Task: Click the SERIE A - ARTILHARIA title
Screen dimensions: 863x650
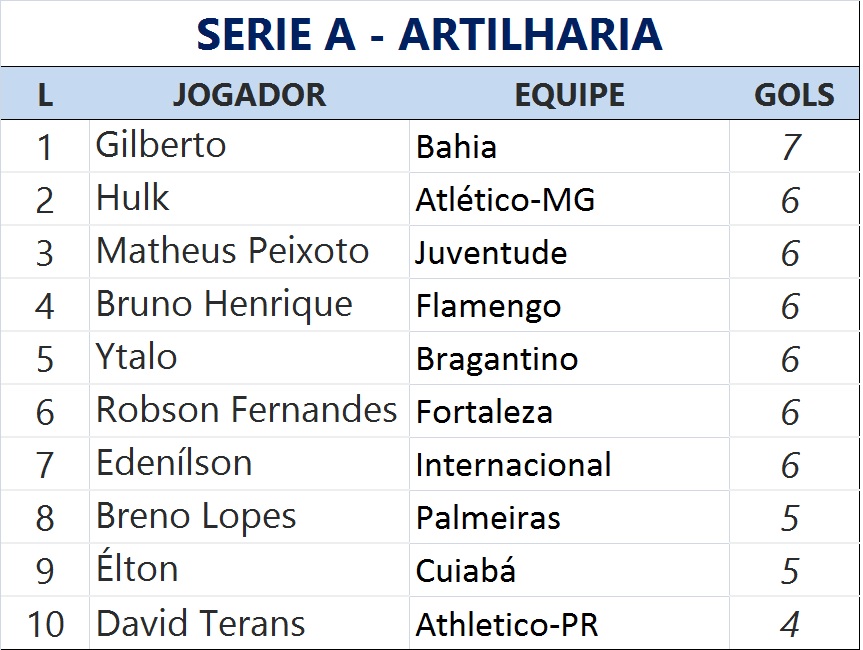Action: tap(430, 34)
